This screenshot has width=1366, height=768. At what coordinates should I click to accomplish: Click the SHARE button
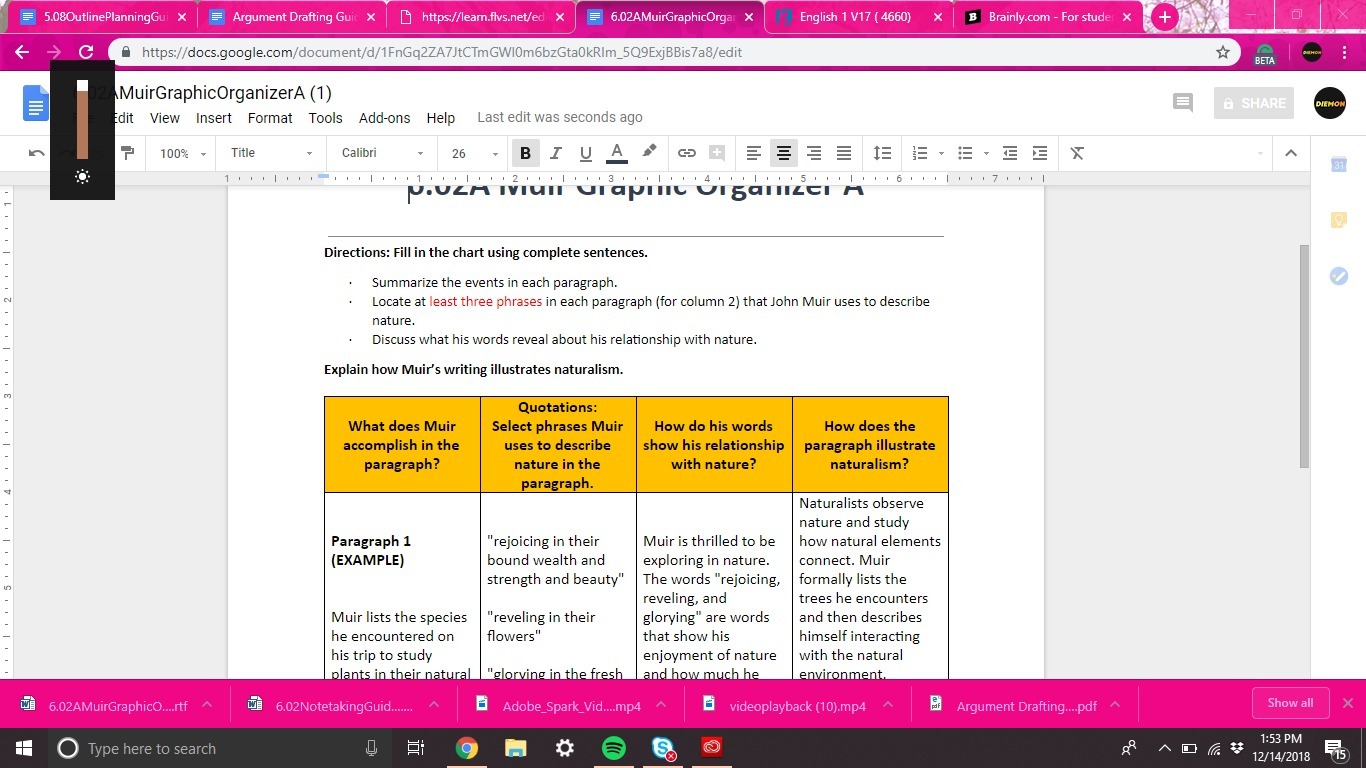pyautogui.click(x=1253, y=103)
